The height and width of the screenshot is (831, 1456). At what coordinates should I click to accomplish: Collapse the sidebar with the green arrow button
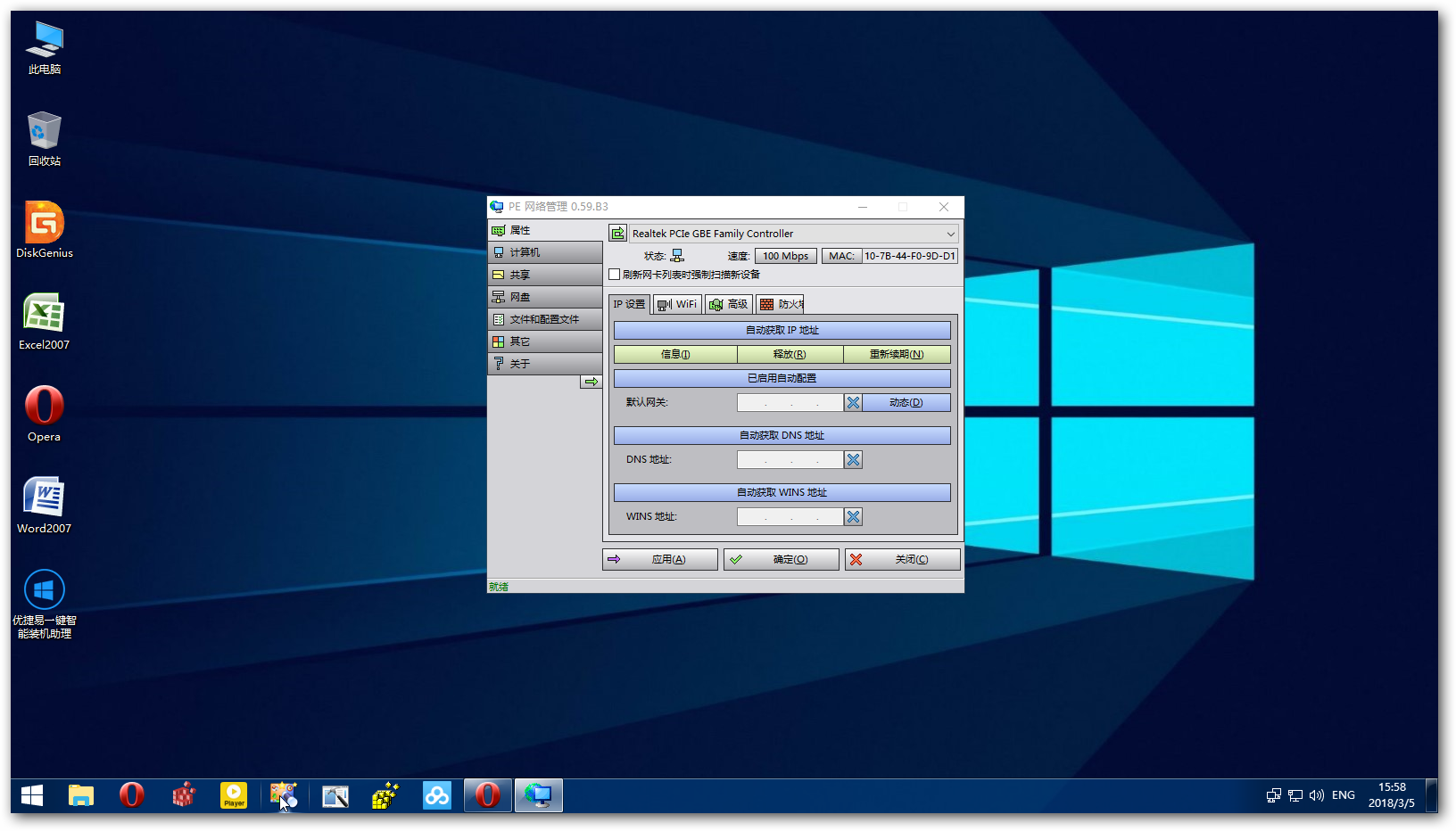tap(591, 382)
